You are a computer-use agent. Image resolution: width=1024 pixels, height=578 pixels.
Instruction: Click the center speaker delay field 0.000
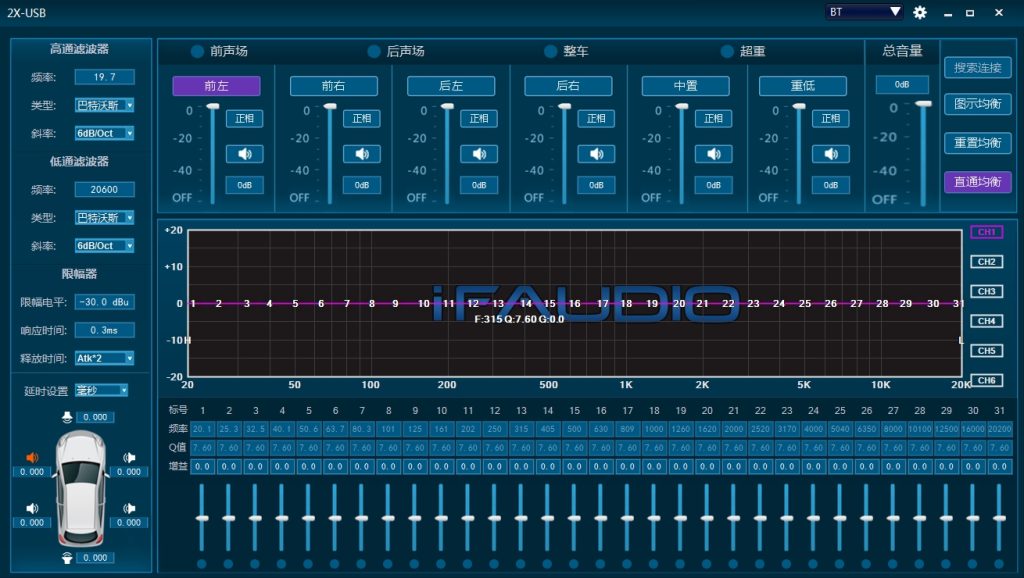coord(95,417)
